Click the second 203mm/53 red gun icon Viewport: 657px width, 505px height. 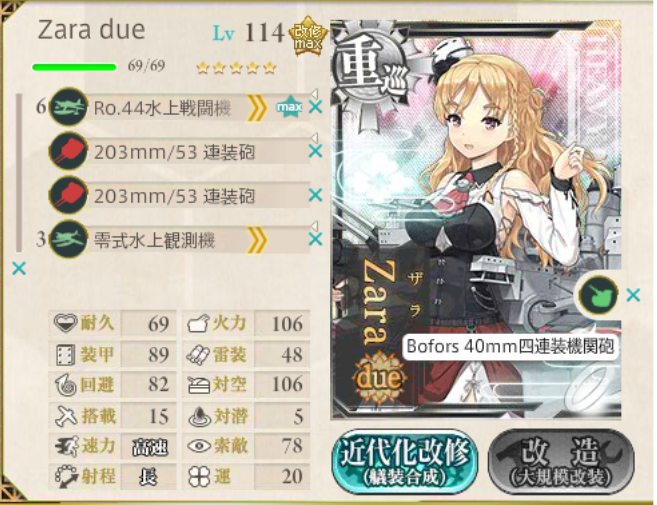68,195
